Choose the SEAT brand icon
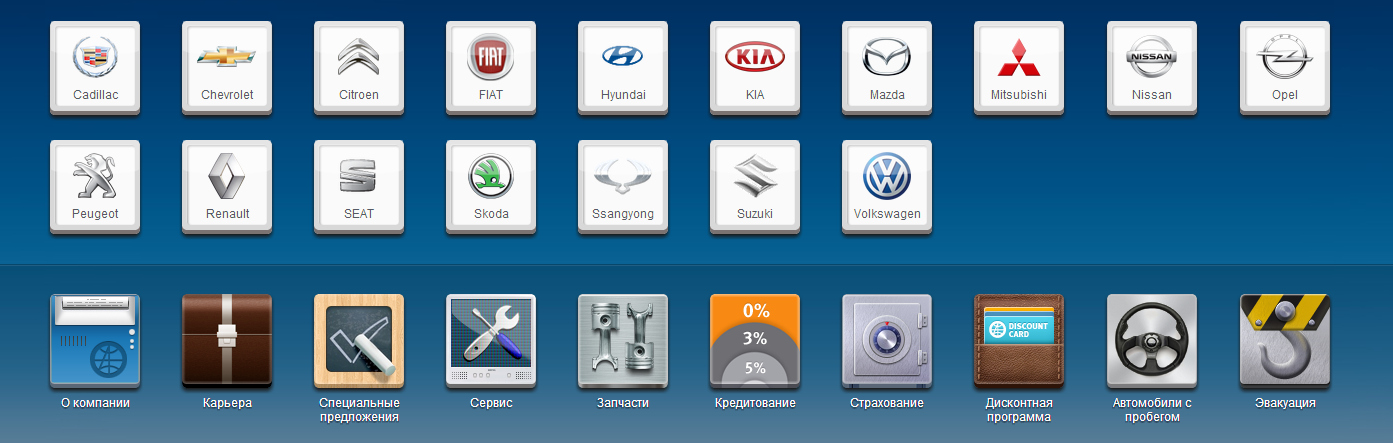Viewport: 1393px width, 443px height. click(359, 186)
